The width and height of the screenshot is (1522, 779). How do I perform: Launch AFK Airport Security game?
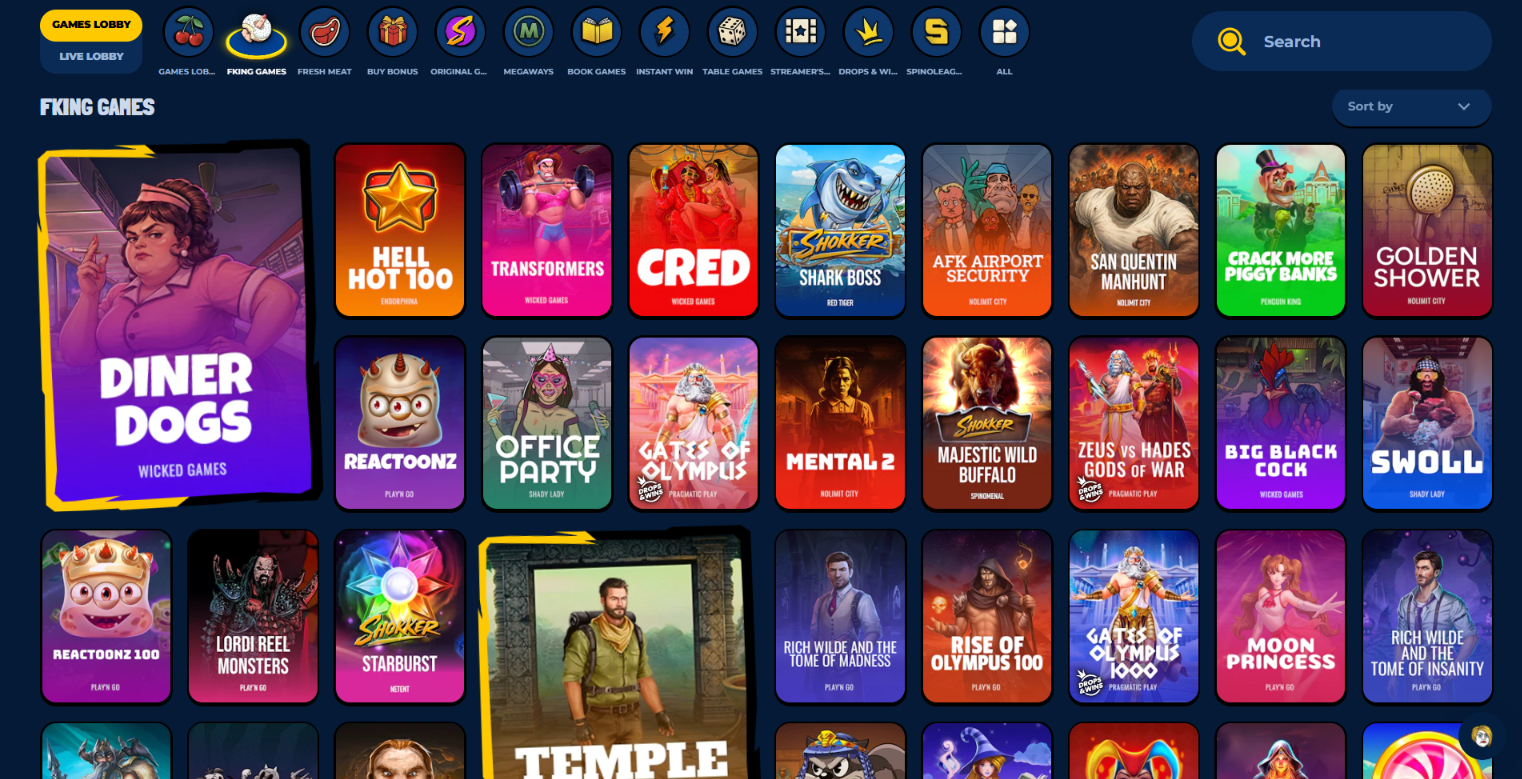click(x=987, y=230)
